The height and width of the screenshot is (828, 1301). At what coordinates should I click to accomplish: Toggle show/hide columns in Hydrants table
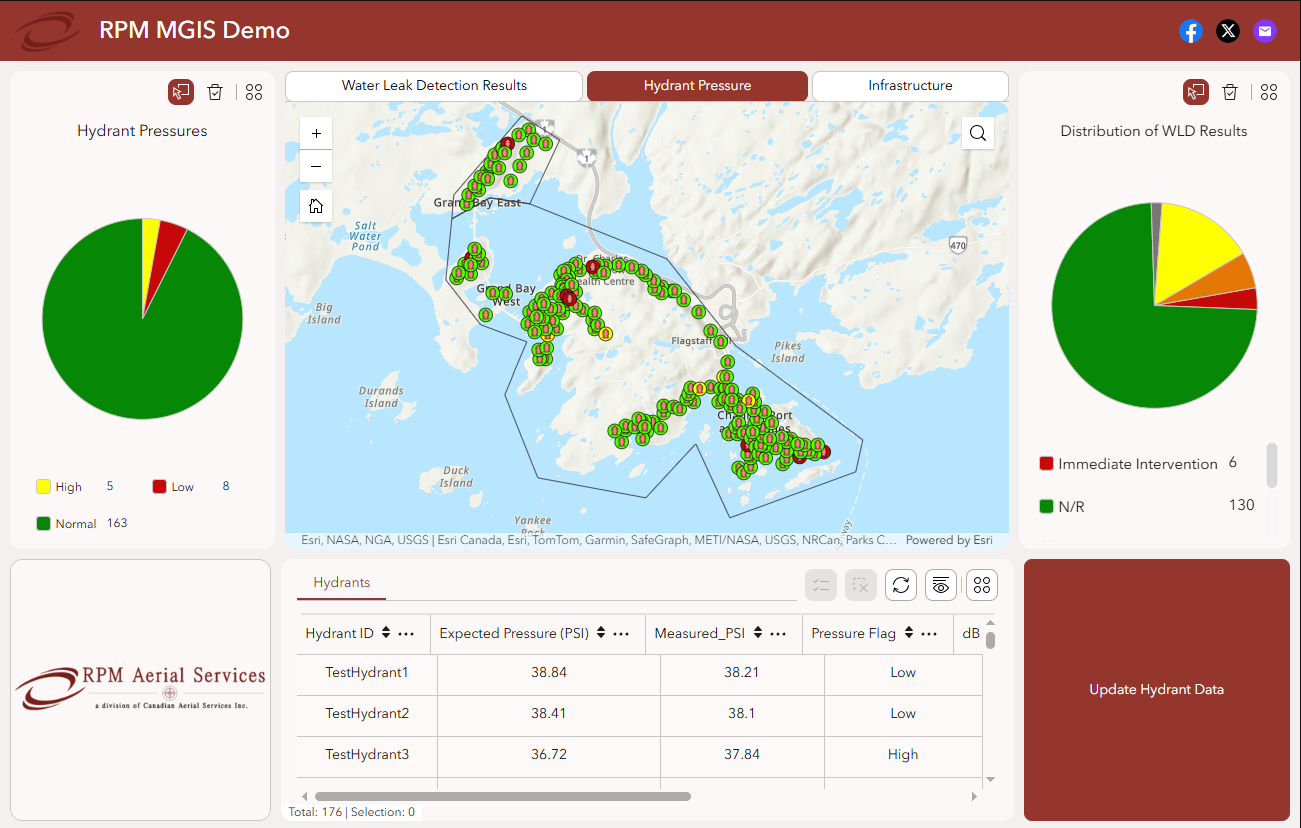940,585
